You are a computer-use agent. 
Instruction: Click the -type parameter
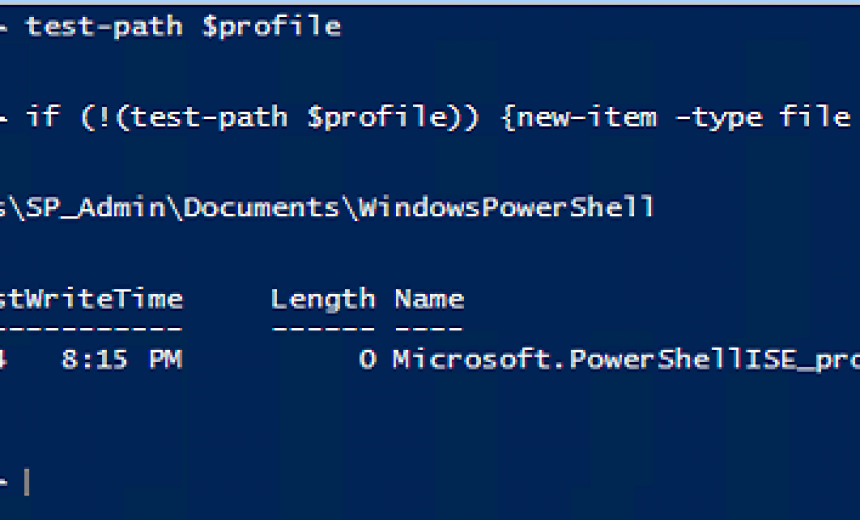coord(720,117)
